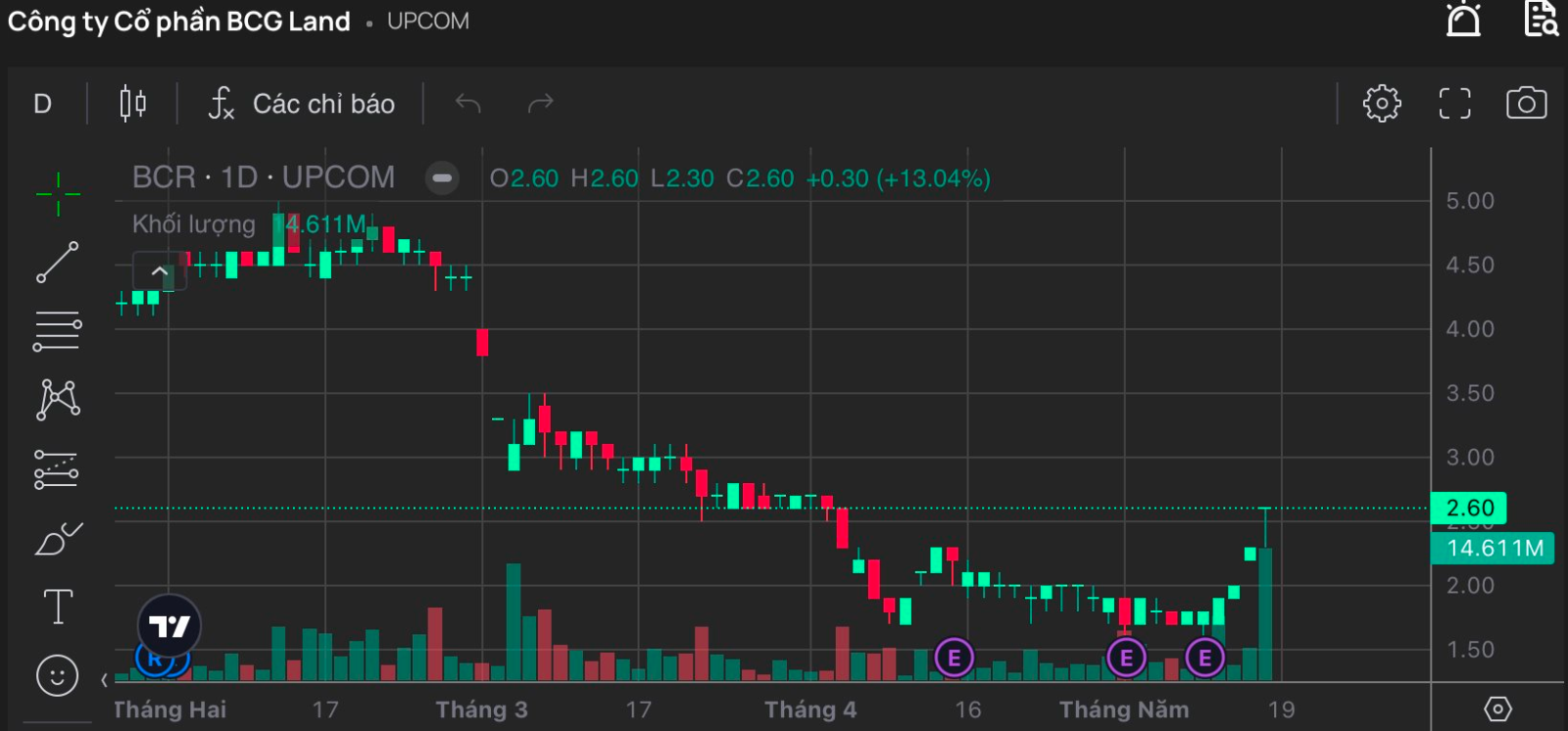Open the earnings marker at Tháng Năm

tap(1126, 658)
